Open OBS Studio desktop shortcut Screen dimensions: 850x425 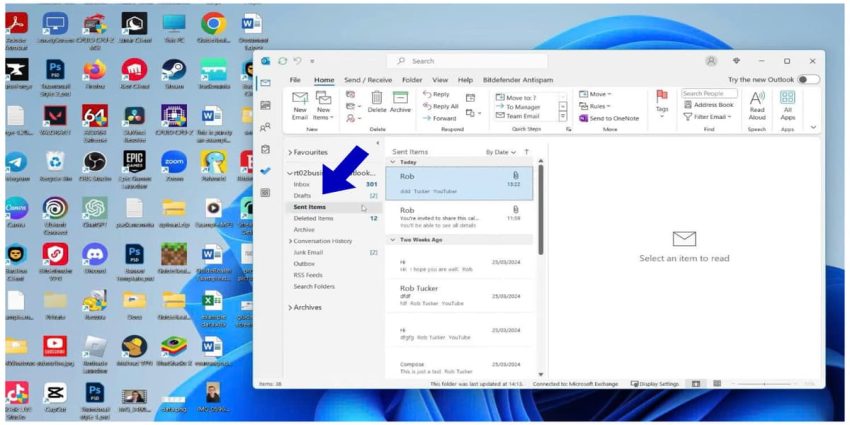(x=94, y=165)
